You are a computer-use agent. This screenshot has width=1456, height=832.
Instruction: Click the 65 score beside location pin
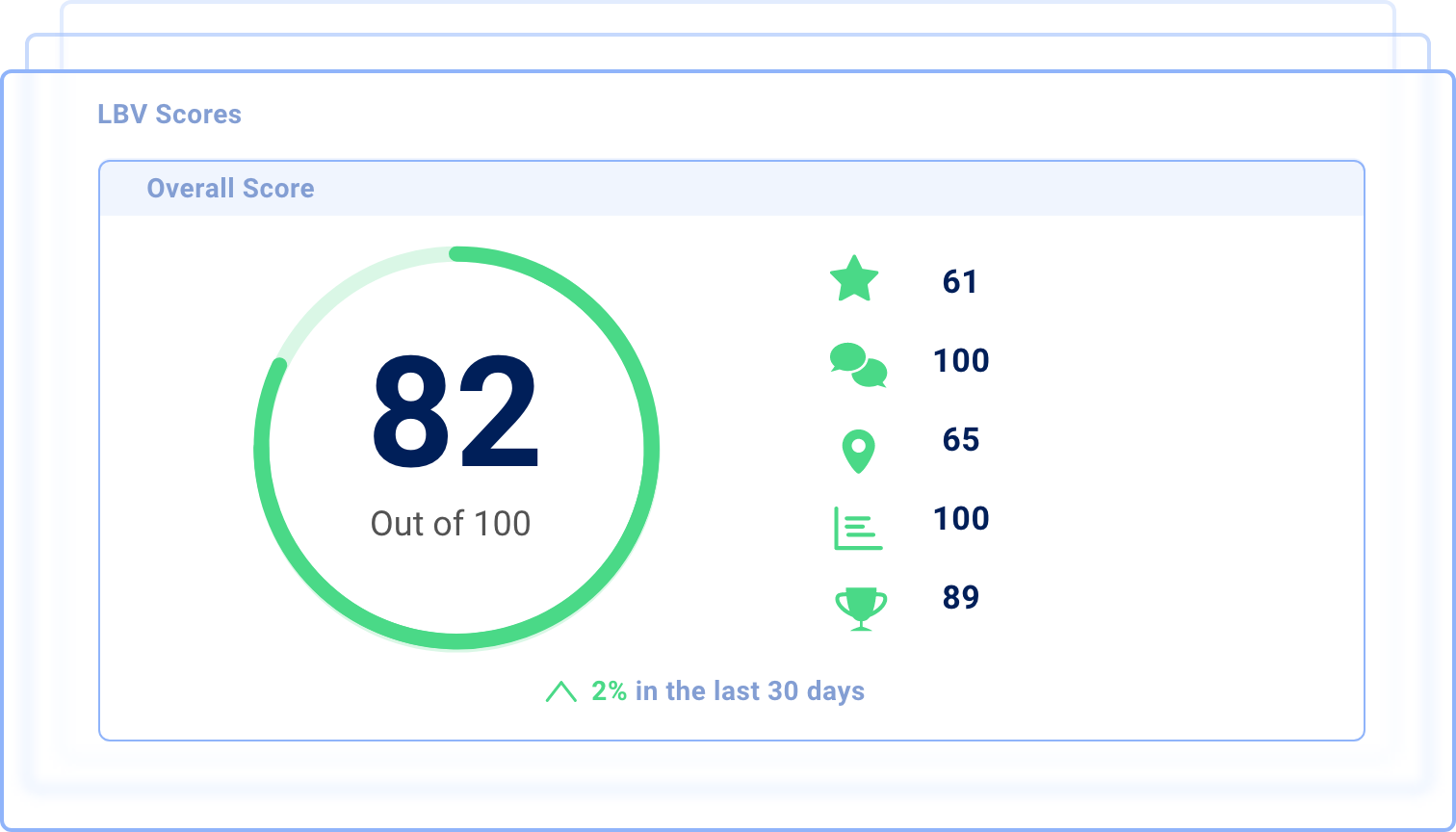[x=960, y=439]
